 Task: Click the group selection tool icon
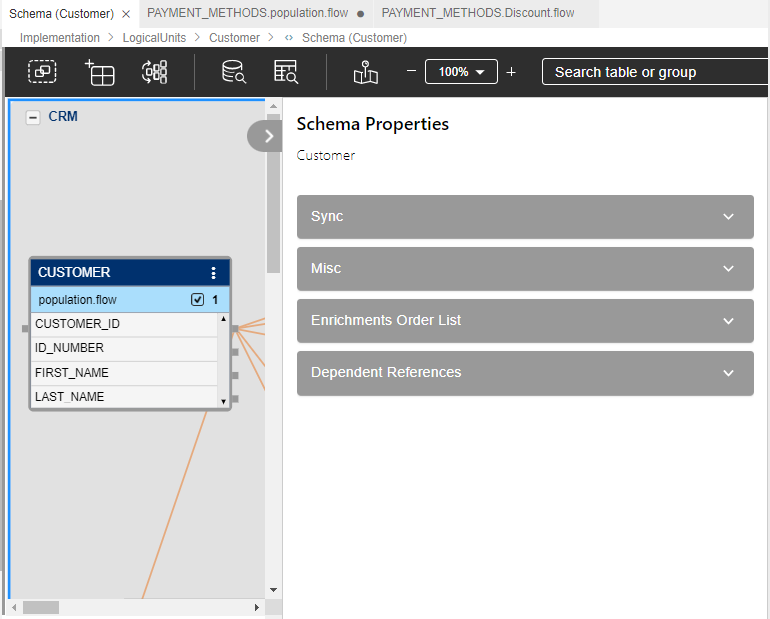(x=42, y=72)
